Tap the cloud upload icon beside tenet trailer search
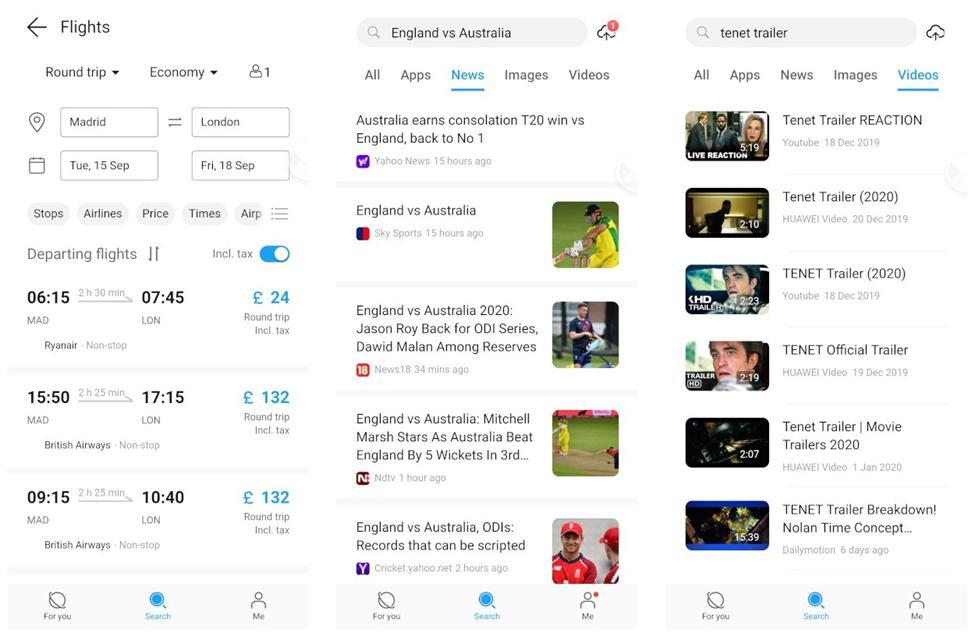The height and width of the screenshot is (633, 975). pyautogui.click(x=935, y=32)
